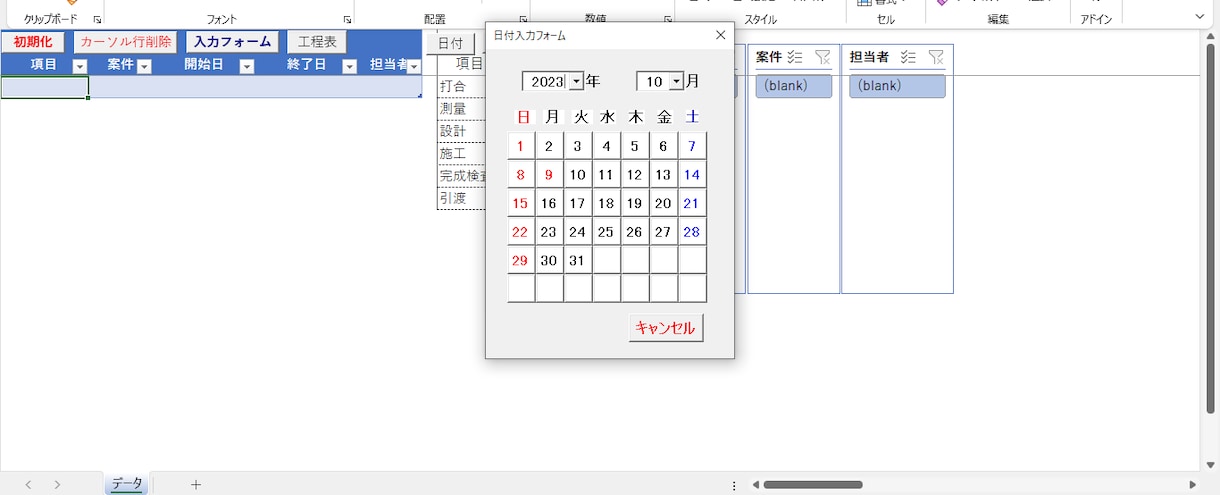
Task: Pick date 23 in the calendar
Action: 549,232
